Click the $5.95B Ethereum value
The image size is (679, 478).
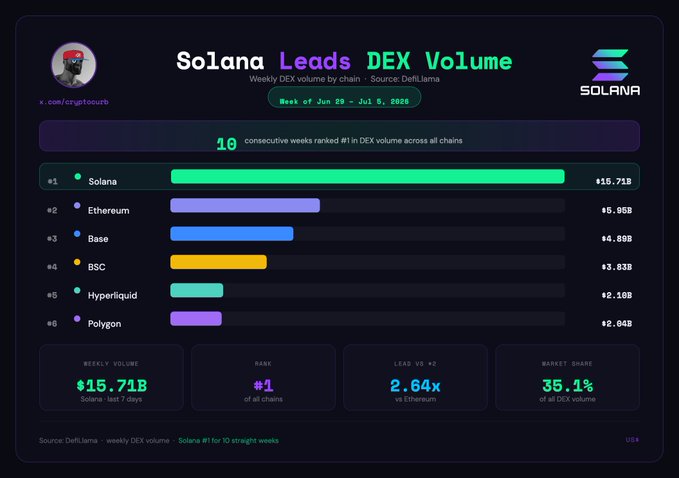[617, 210]
